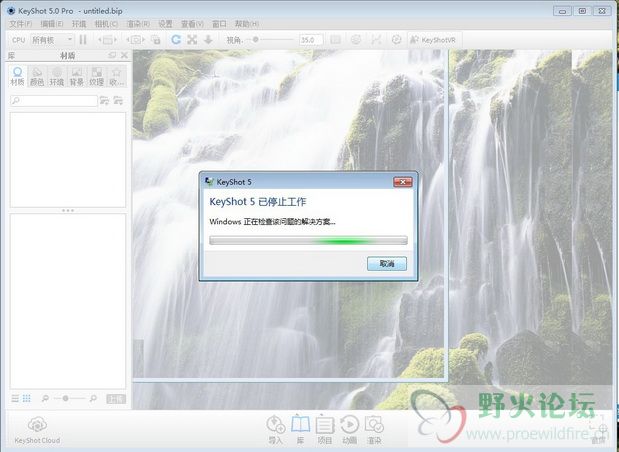This screenshot has width=619, height=452.
Task: Click the blue rotate/tumble camera icon
Action: (x=176, y=39)
